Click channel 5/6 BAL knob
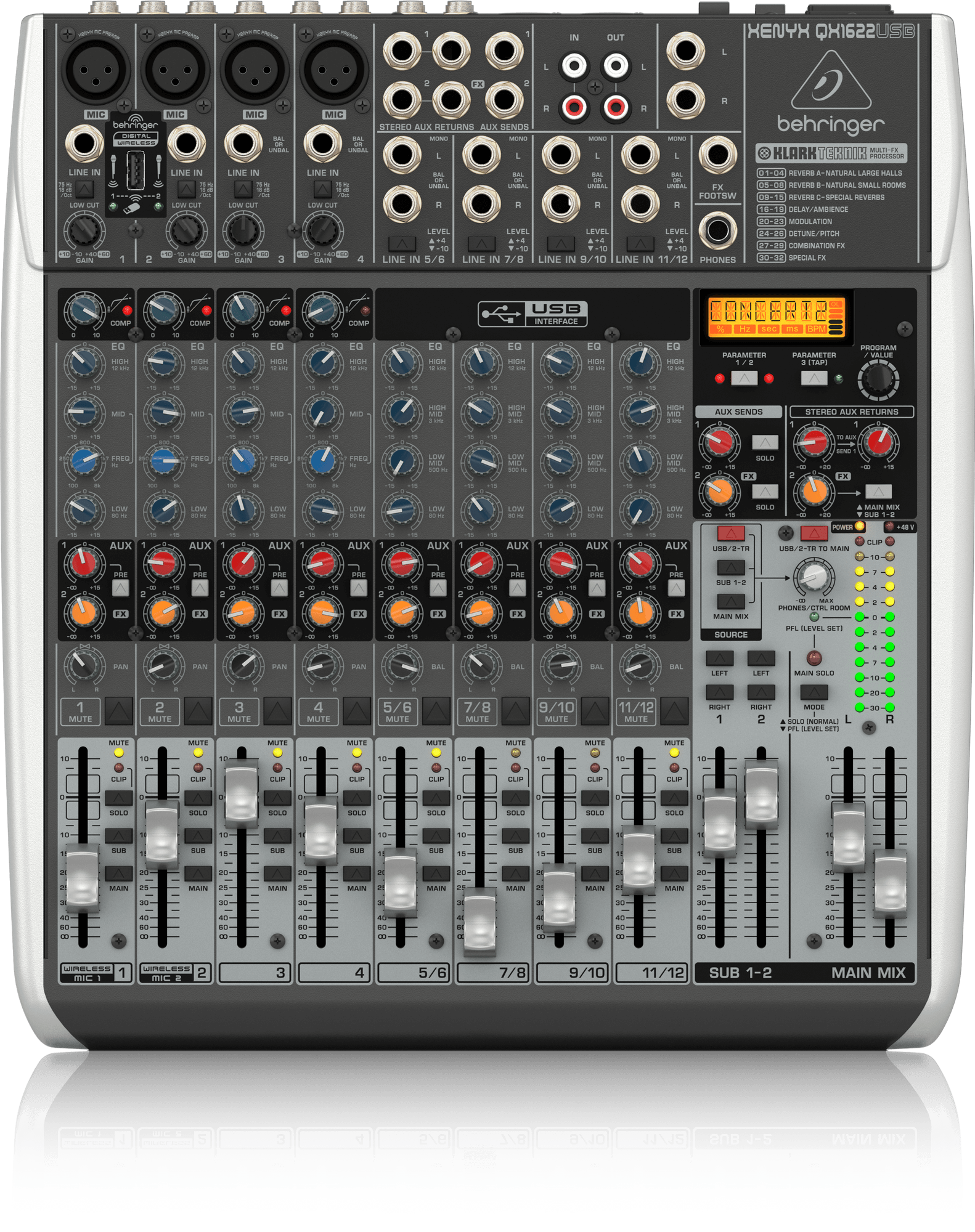Image resolution: width=975 pixels, height=1232 pixels. 401,666
